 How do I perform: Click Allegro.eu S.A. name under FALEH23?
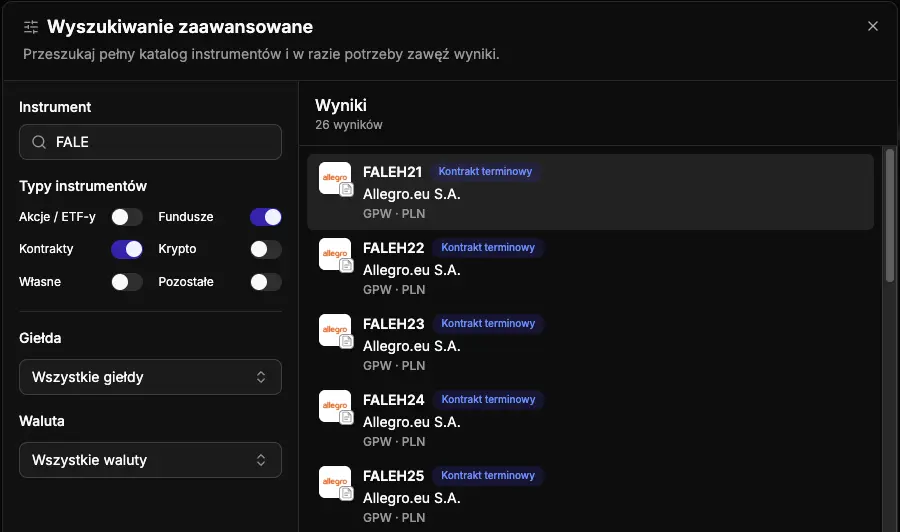tap(412, 346)
